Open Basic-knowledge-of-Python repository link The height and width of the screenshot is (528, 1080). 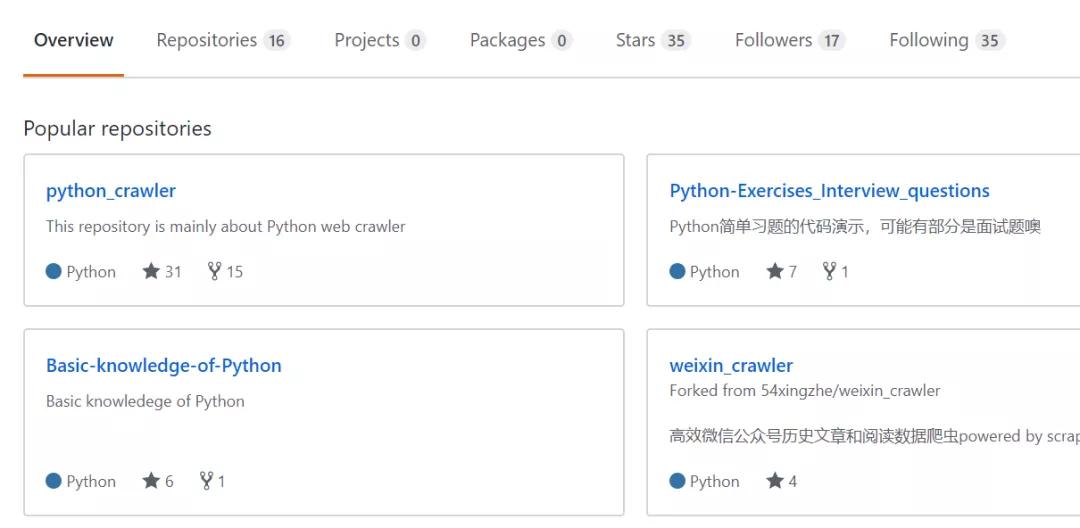[x=163, y=366]
